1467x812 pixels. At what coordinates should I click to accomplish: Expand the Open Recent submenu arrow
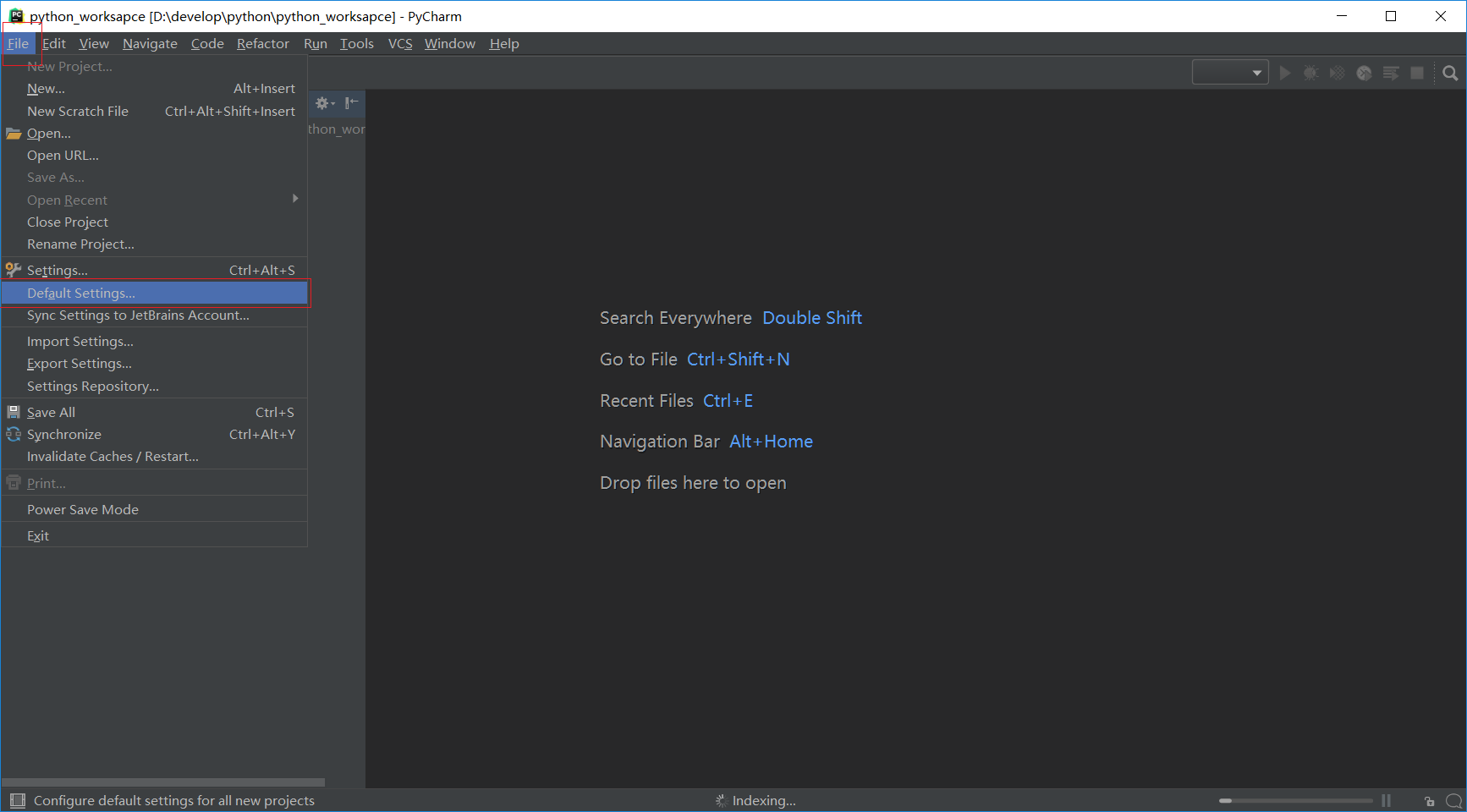pos(295,199)
